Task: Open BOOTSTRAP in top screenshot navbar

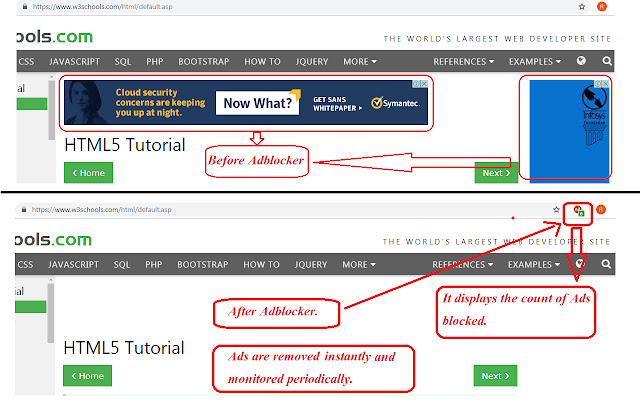Action: point(204,62)
